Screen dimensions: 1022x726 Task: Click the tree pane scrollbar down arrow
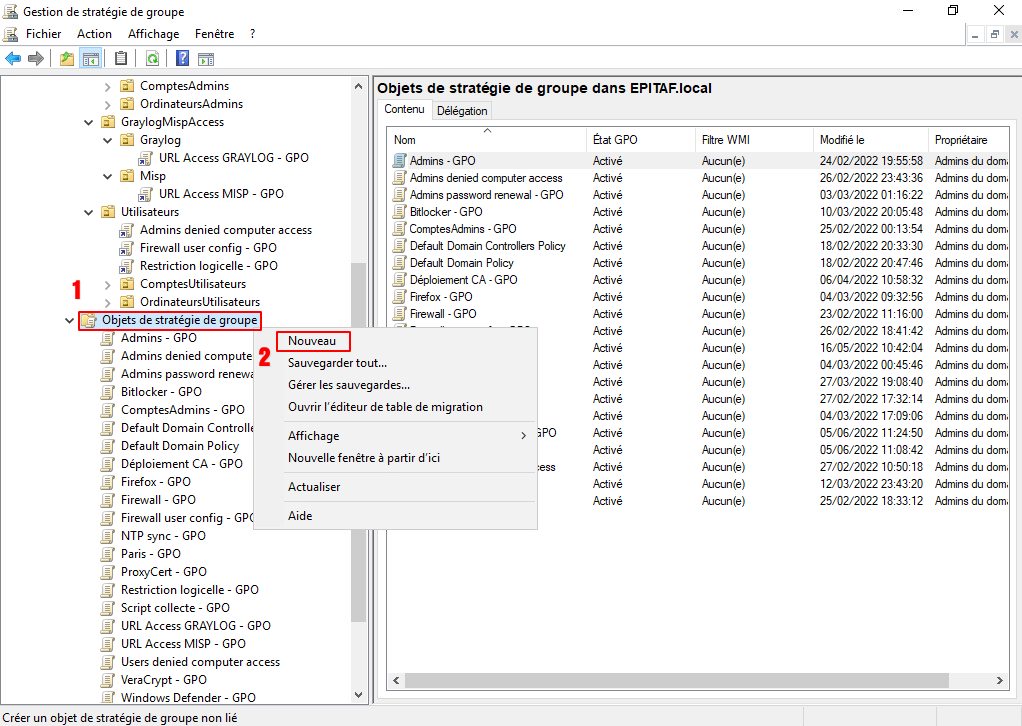(359, 694)
